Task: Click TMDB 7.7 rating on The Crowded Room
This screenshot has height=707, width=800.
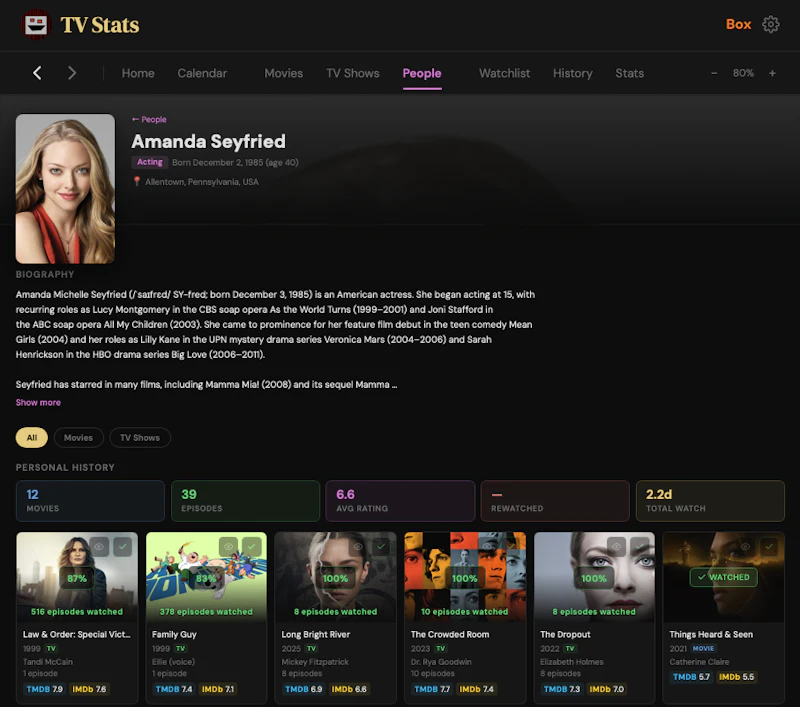Action: coord(432,689)
